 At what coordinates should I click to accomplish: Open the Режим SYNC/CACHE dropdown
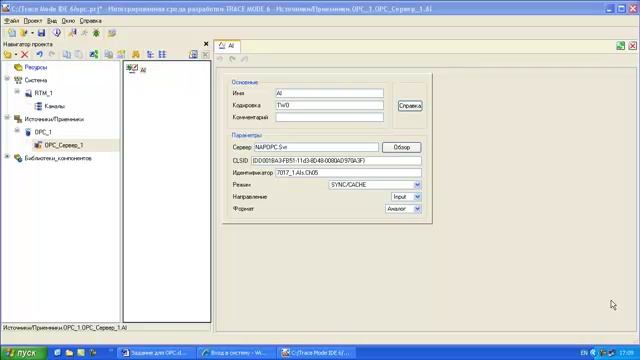coord(417,185)
